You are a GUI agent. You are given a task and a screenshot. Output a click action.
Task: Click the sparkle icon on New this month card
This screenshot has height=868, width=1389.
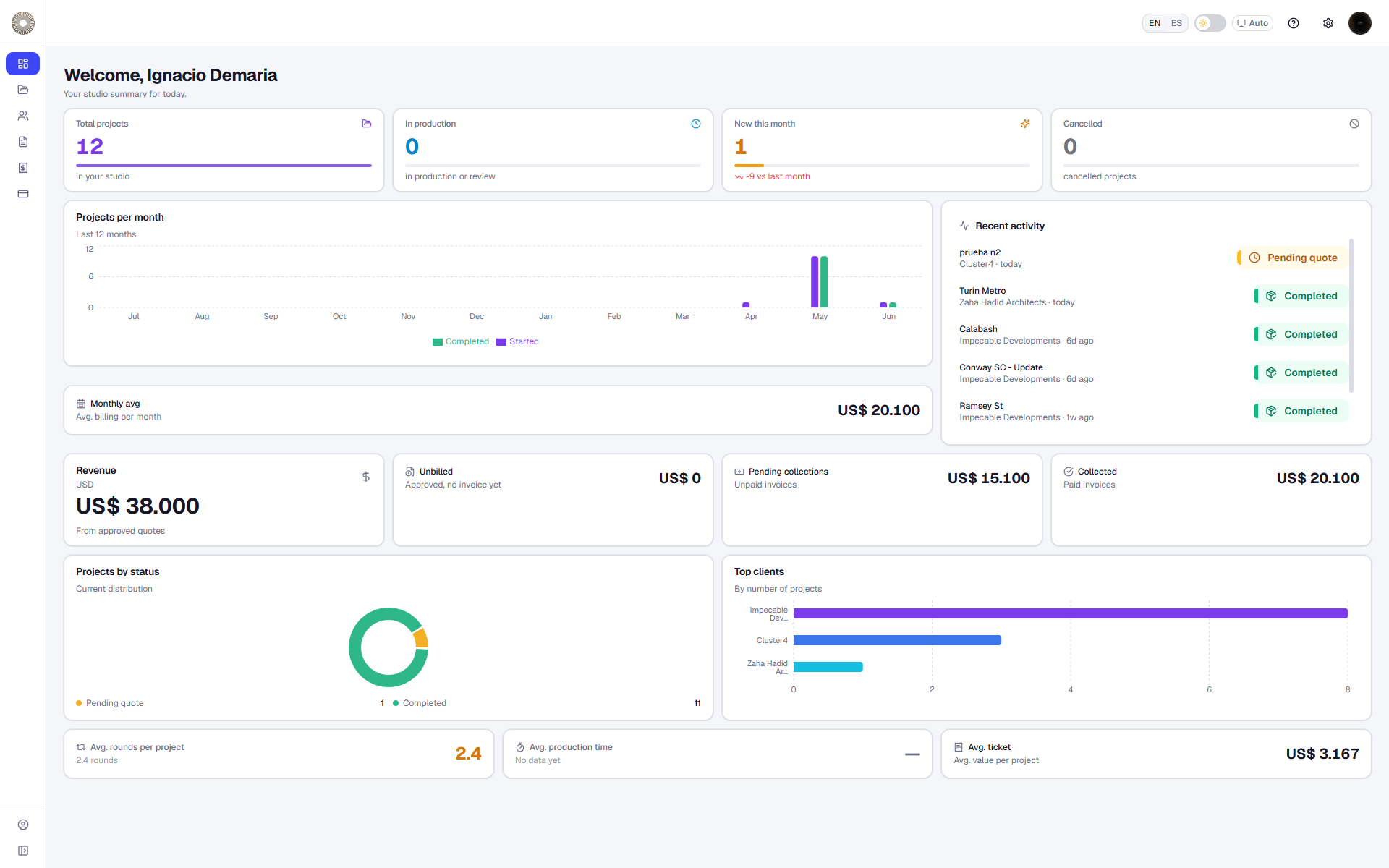[x=1025, y=124]
